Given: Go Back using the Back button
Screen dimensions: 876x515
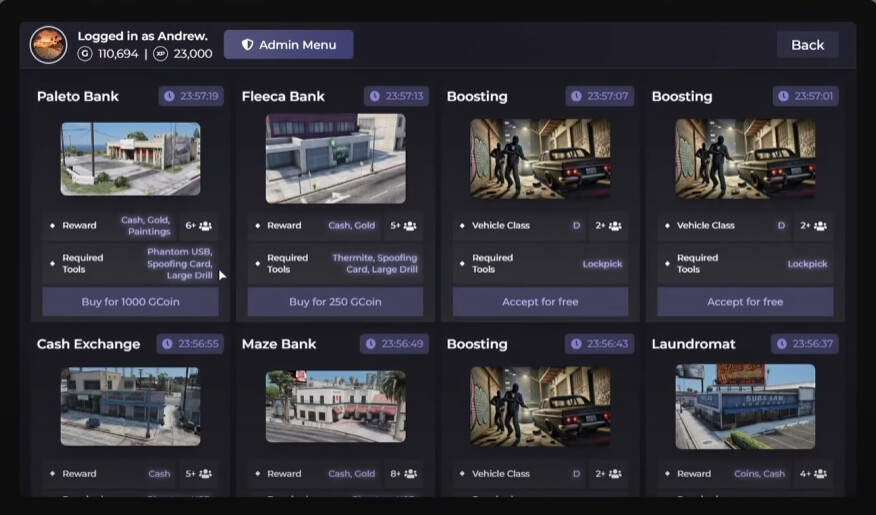Looking at the screenshot, I should point(807,45).
